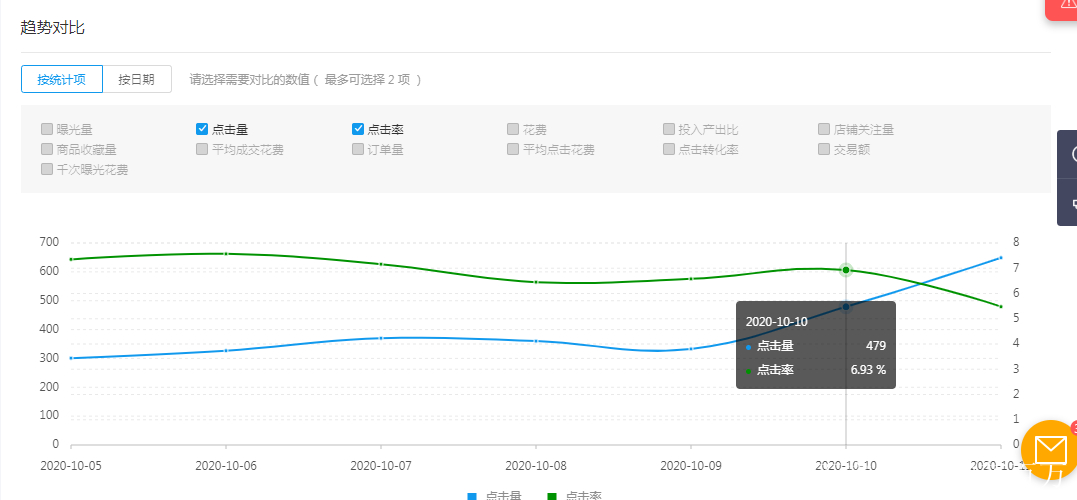This screenshot has height=500, width=1077.
Task: Click the 2020-10-07 axis label
Action: click(381, 465)
